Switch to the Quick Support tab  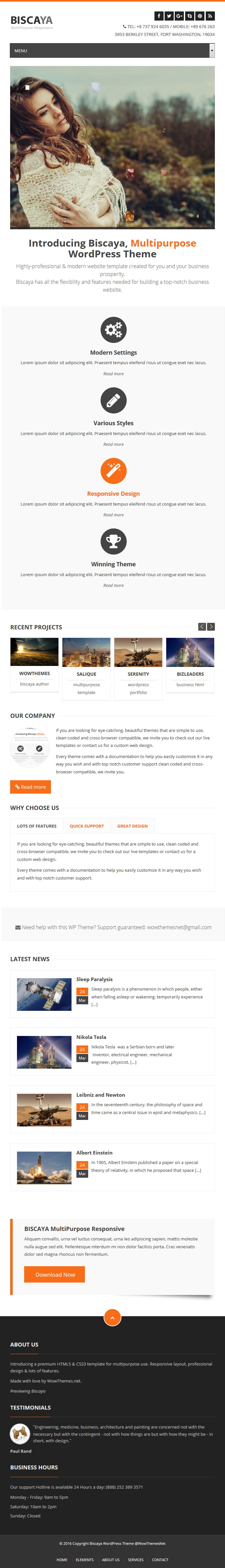pyautogui.click(x=86, y=826)
